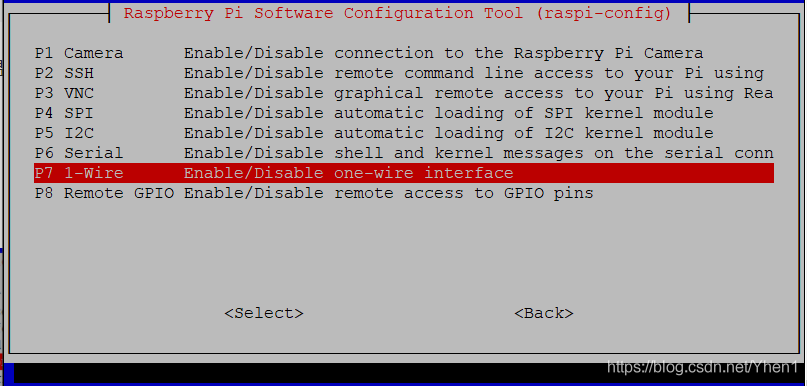Click the Raspberry Pi Camera connection description

tap(444, 53)
